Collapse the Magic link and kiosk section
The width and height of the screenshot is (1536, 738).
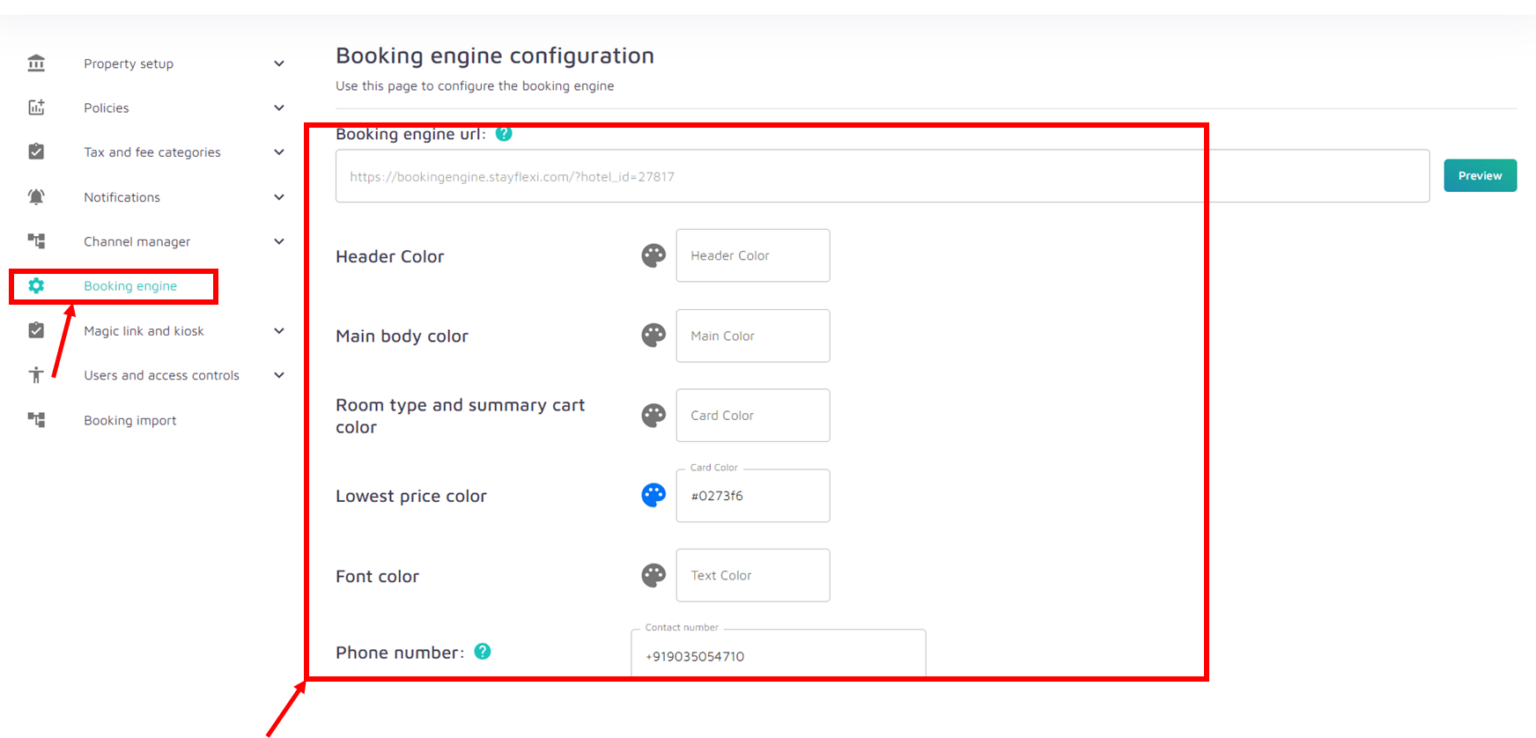click(x=279, y=330)
